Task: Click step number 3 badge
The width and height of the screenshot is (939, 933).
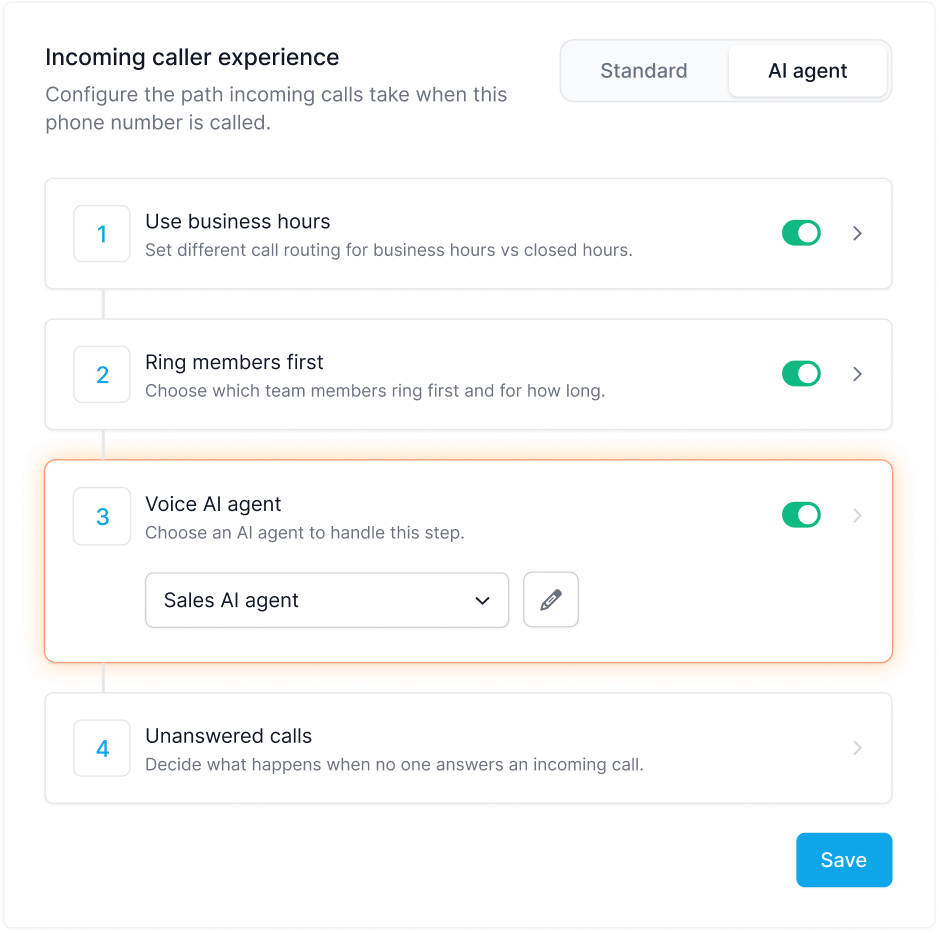Action: tap(102, 516)
